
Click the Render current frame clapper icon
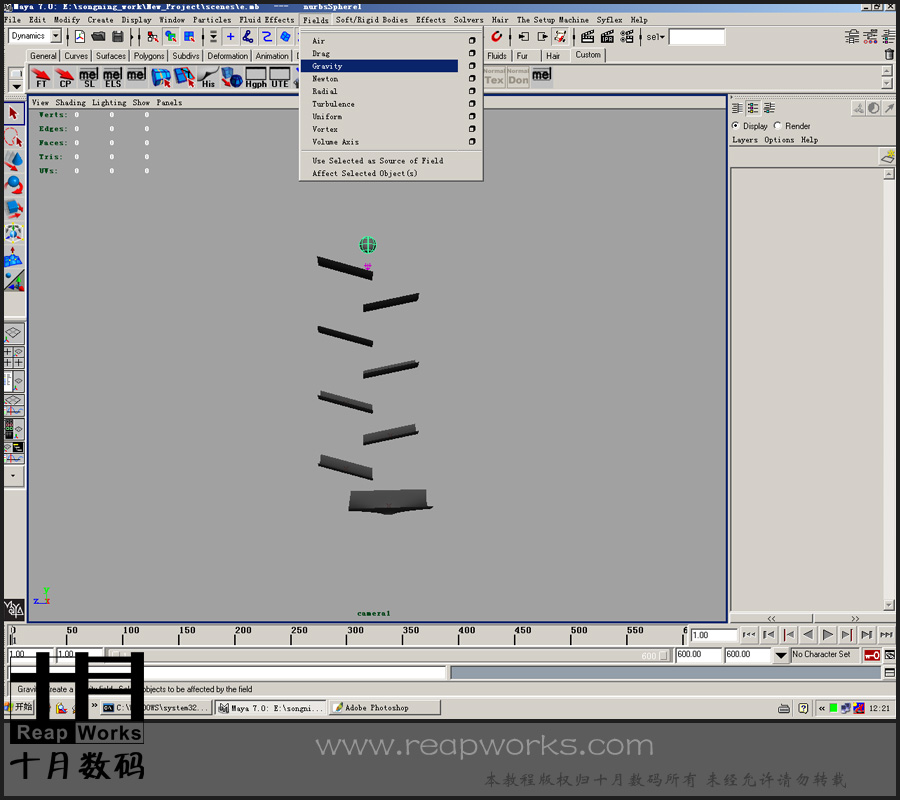coord(587,37)
